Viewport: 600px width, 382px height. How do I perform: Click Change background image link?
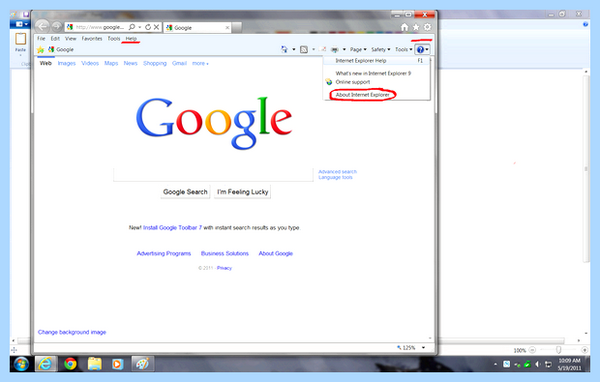(x=72, y=332)
